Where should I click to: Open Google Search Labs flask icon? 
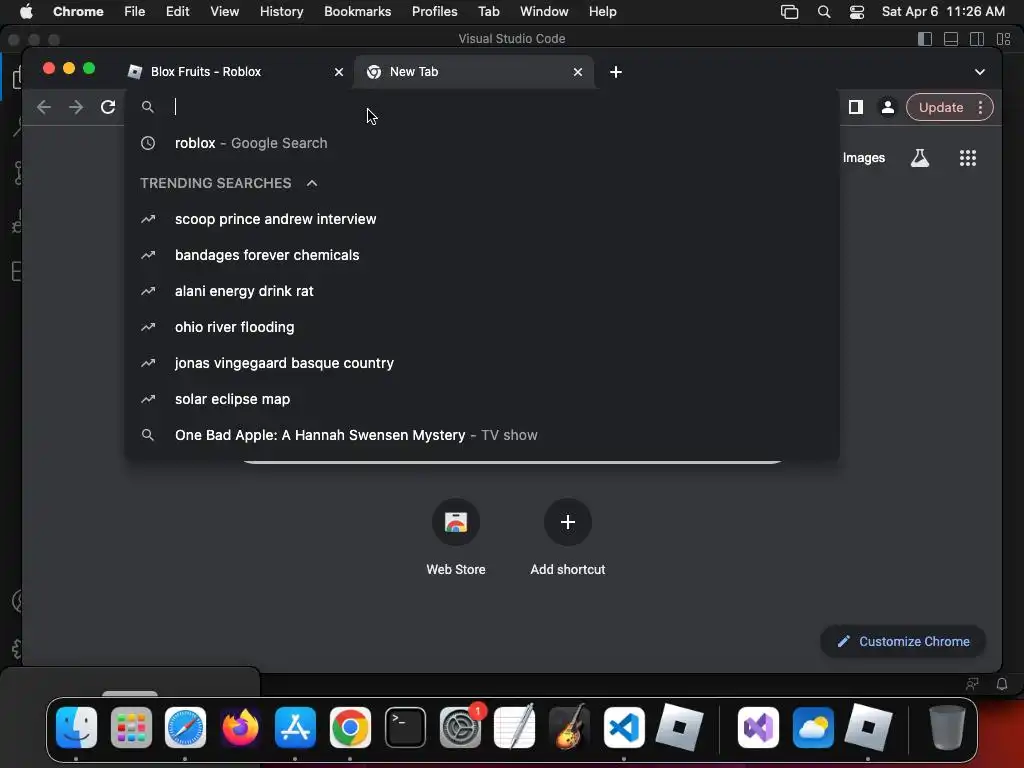[x=920, y=157]
